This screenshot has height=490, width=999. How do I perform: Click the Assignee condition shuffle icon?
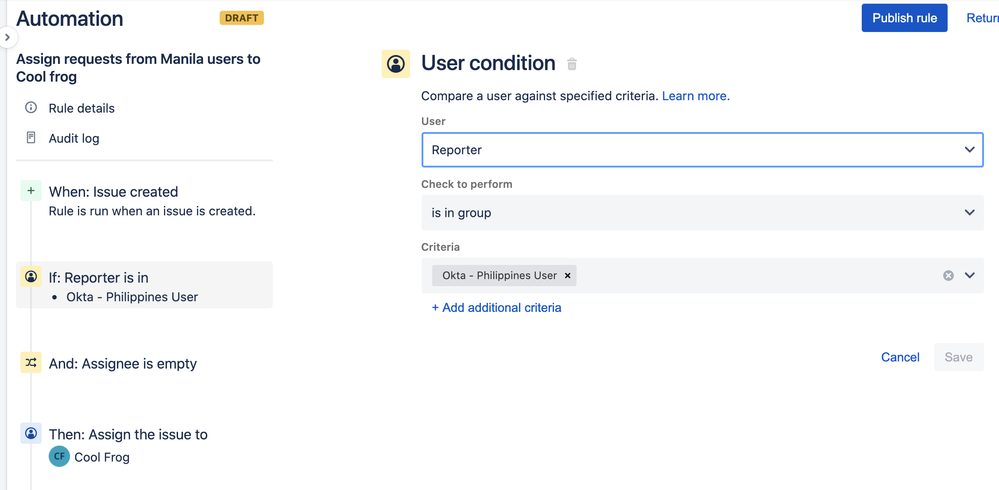tap(31, 363)
